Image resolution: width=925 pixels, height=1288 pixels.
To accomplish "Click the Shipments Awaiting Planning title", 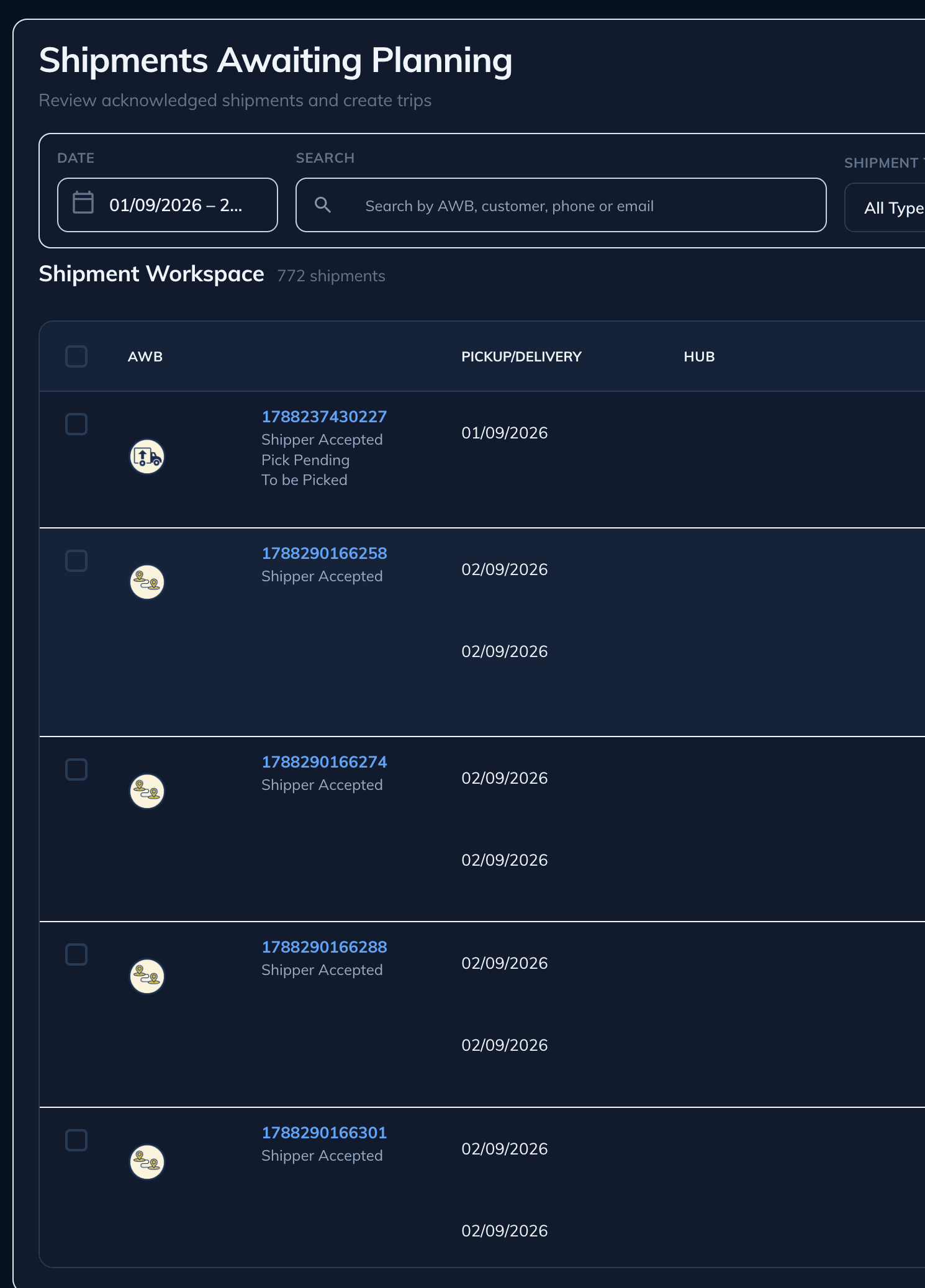I will [x=276, y=60].
